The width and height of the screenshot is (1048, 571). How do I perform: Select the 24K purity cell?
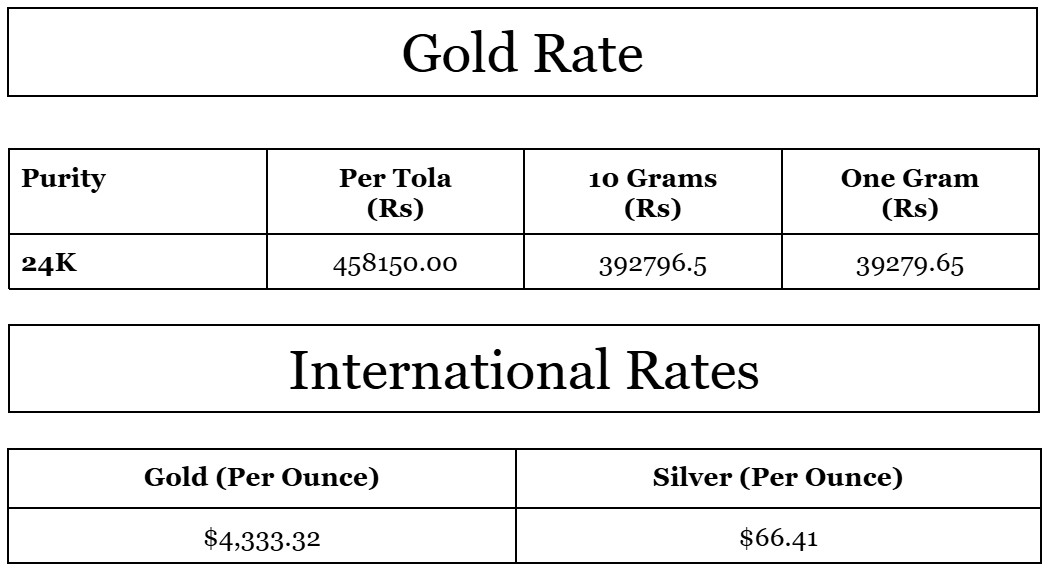(49, 264)
